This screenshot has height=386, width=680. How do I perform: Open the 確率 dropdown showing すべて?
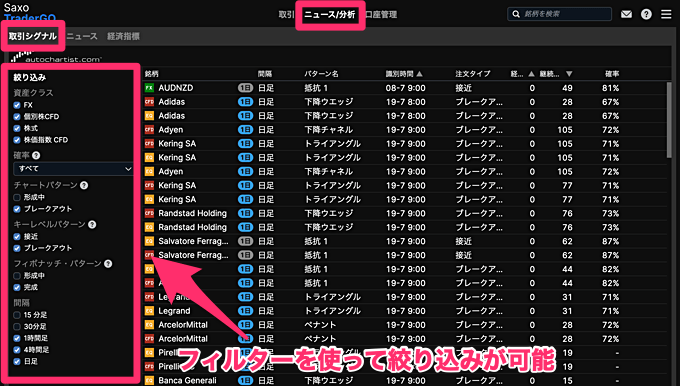click(x=73, y=169)
